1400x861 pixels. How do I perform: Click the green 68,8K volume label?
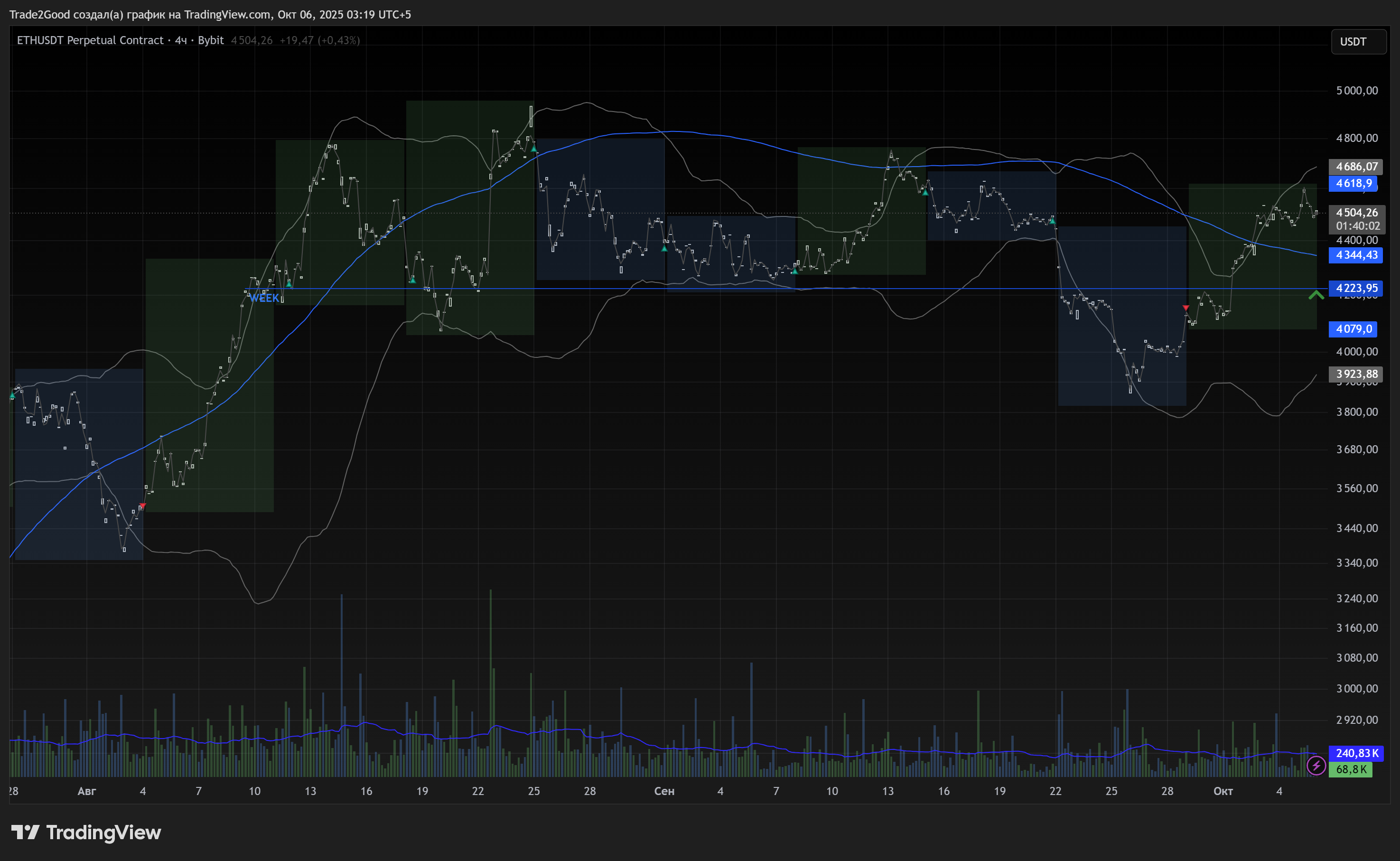(1350, 769)
